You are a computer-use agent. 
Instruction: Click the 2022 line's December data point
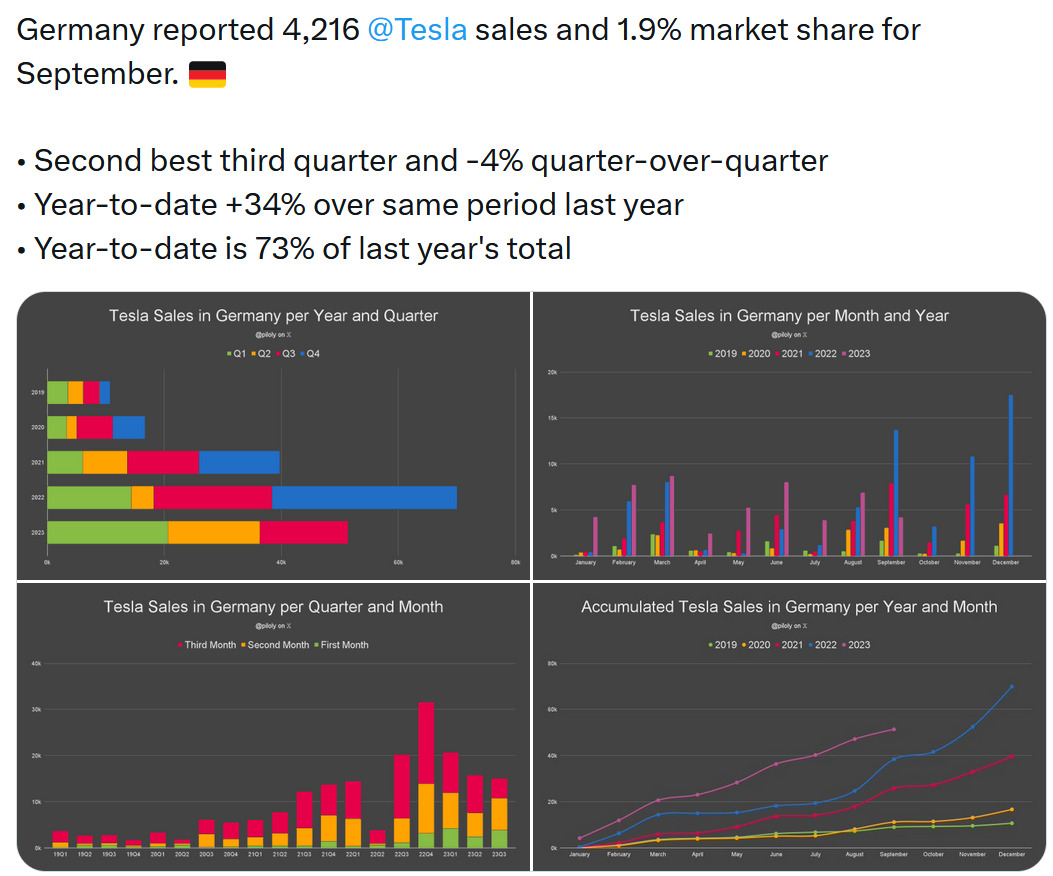pos(1011,686)
